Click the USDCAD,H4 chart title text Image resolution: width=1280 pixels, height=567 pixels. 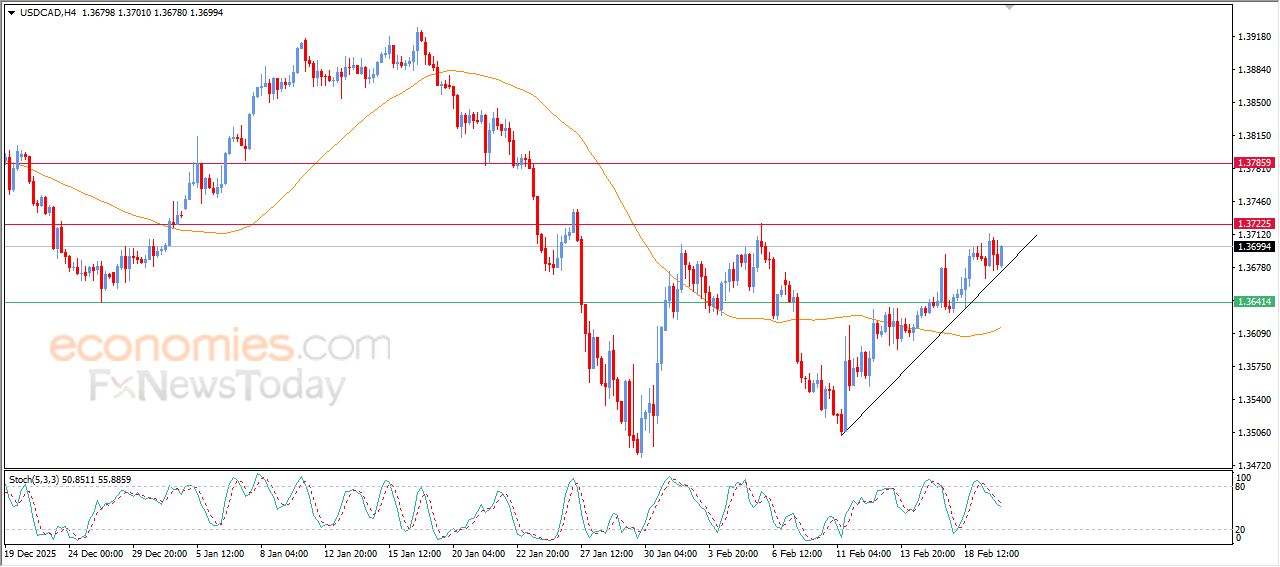pyautogui.click(x=47, y=12)
